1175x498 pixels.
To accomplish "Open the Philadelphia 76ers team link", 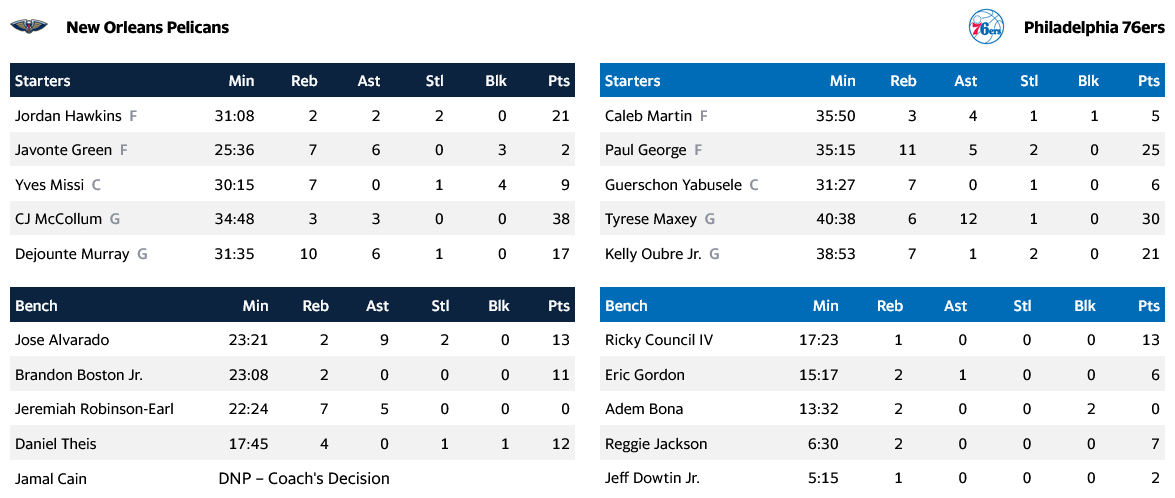I will 1094,27.
